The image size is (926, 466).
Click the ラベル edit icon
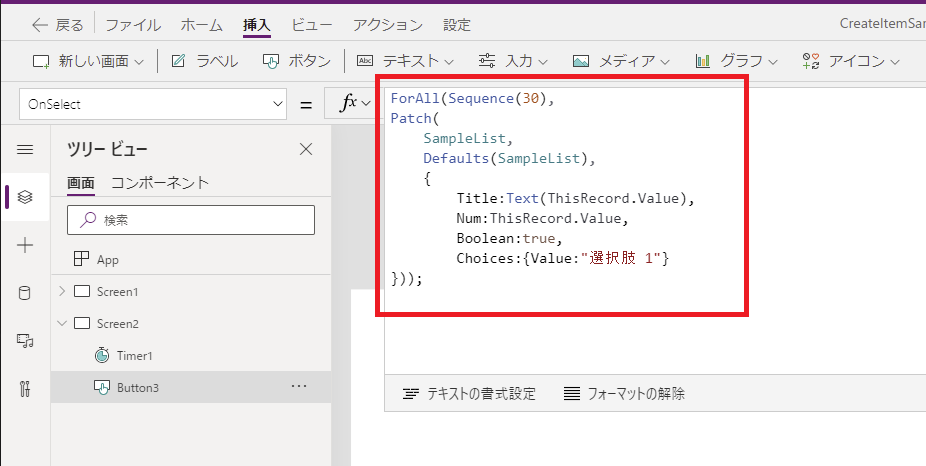(x=178, y=61)
